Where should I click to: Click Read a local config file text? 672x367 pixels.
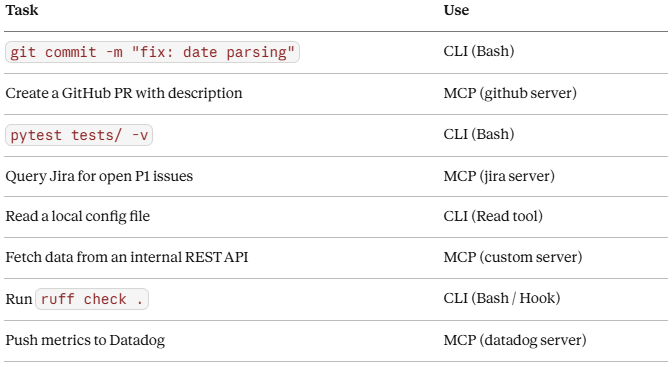pos(78,216)
